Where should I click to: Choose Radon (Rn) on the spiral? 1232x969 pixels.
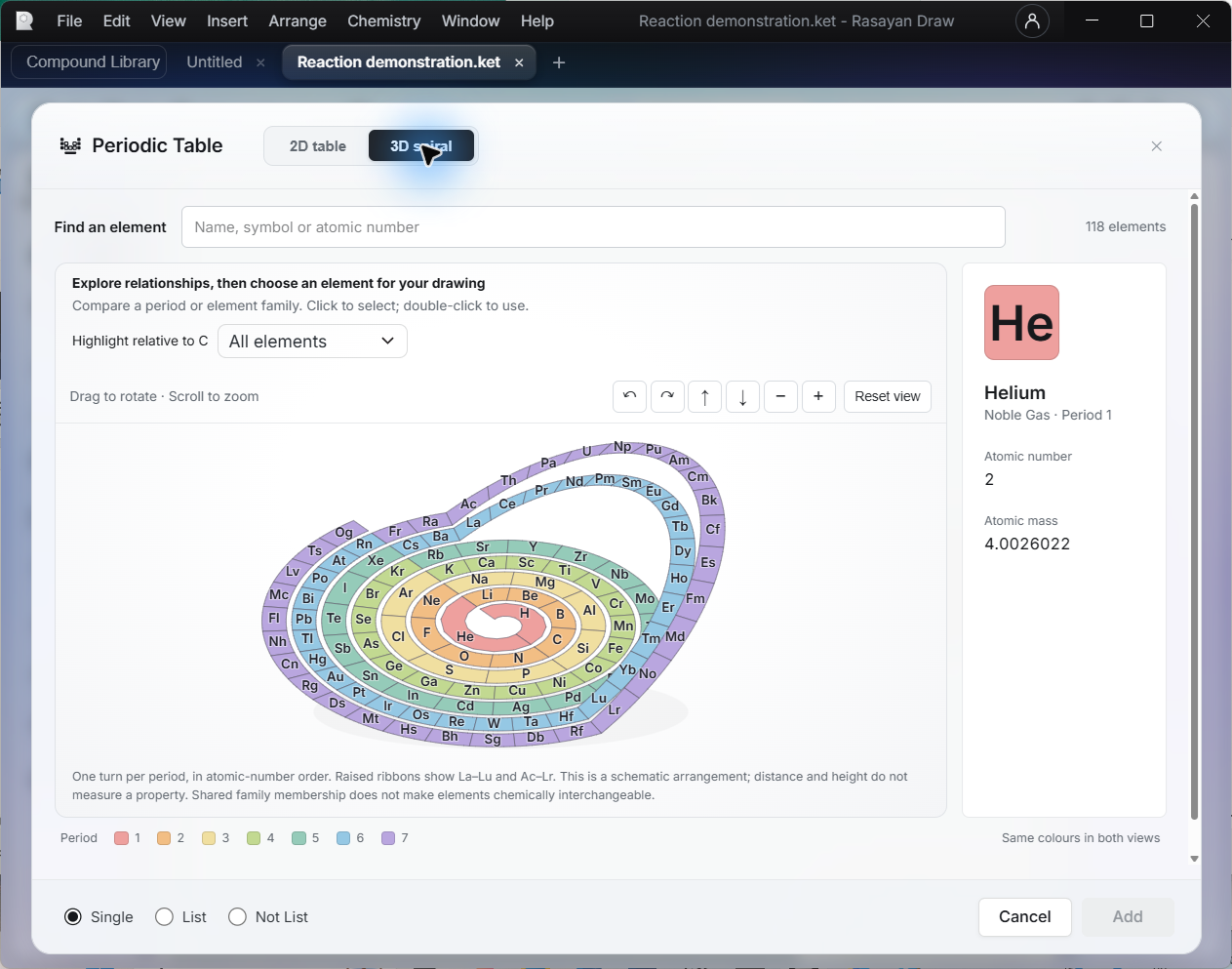pos(364,544)
